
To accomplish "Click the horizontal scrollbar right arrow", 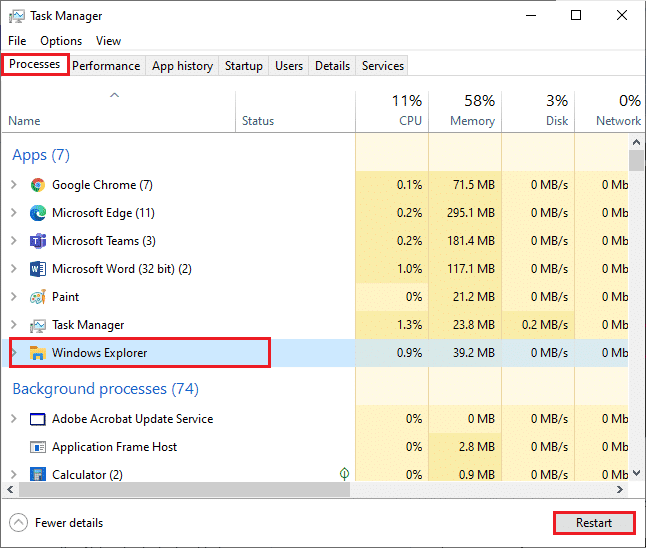I will click(620, 489).
